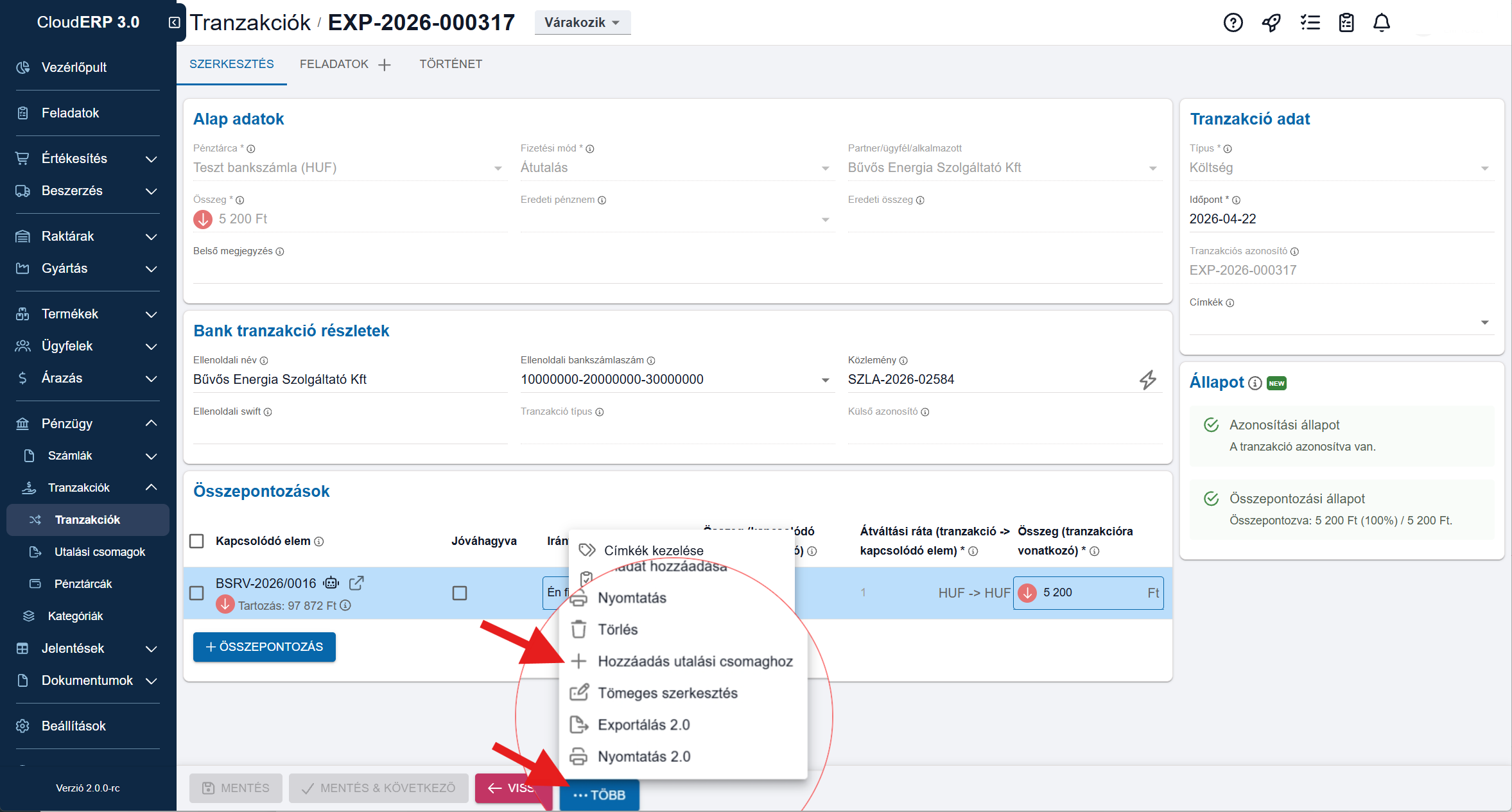The width and height of the screenshot is (1512, 812).
Task: Open the Várakozik status dropdown
Action: pyautogui.click(x=582, y=22)
